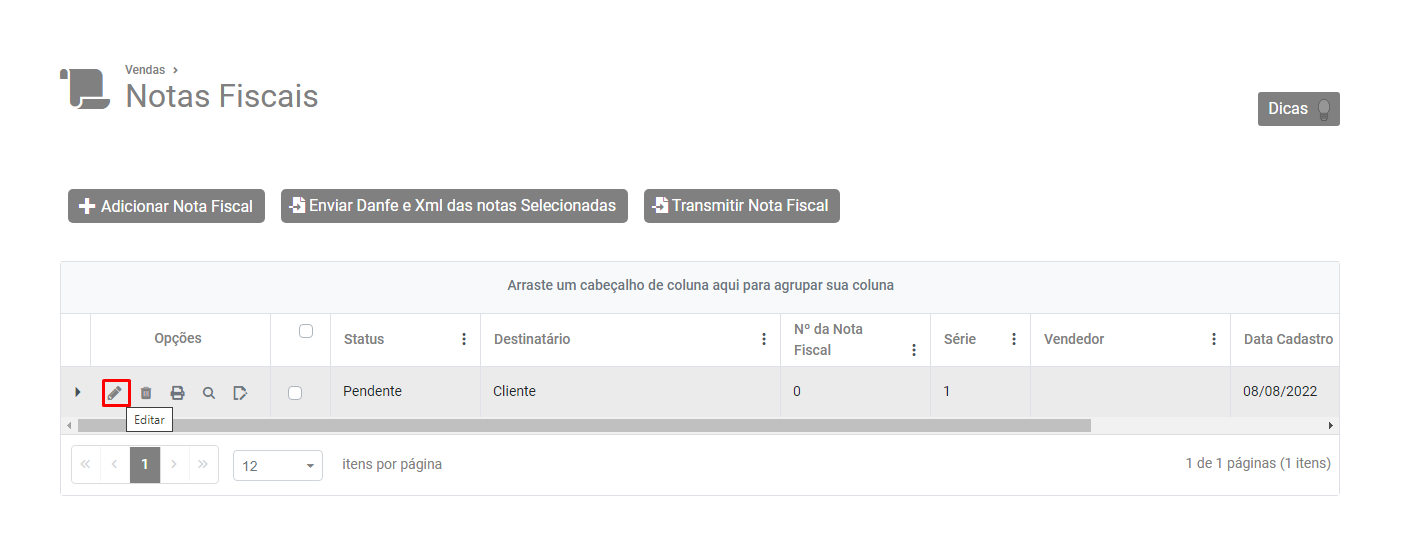The width and height of the screenshot is (1401, 548).
Task: Click the printer icon in the row
Action: click(x=177, y=393)
